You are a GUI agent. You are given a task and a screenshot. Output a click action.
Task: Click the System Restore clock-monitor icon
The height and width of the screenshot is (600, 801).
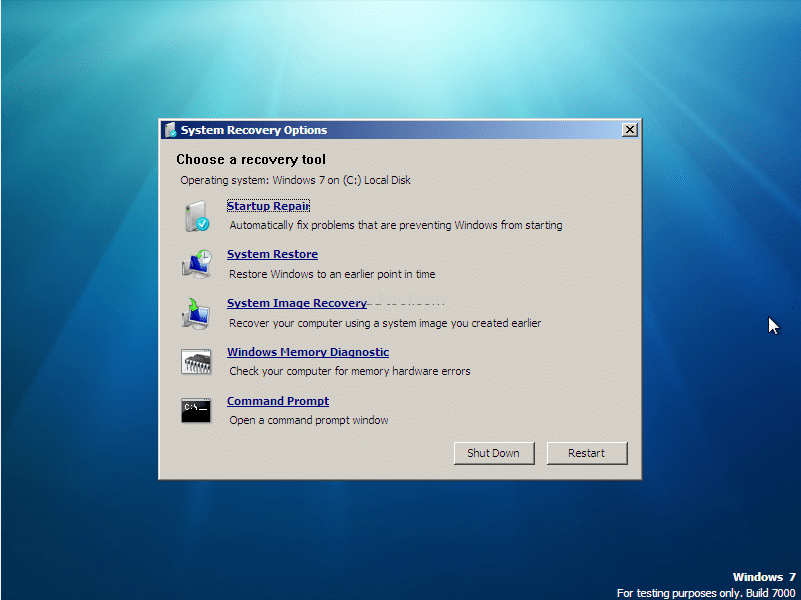click(197, 264)
